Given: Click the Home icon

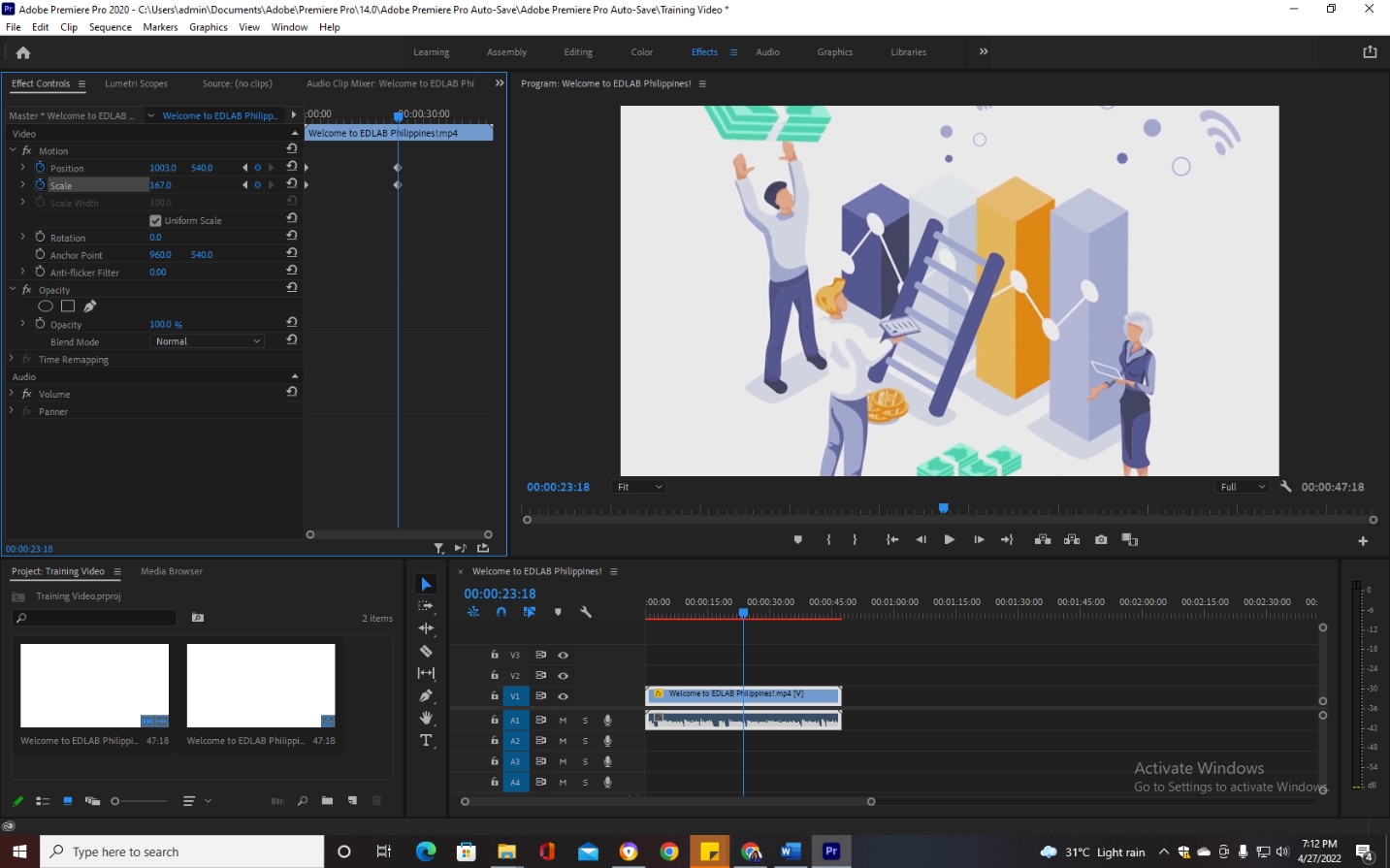Looking at the screenshot, I should pos(23,52).
